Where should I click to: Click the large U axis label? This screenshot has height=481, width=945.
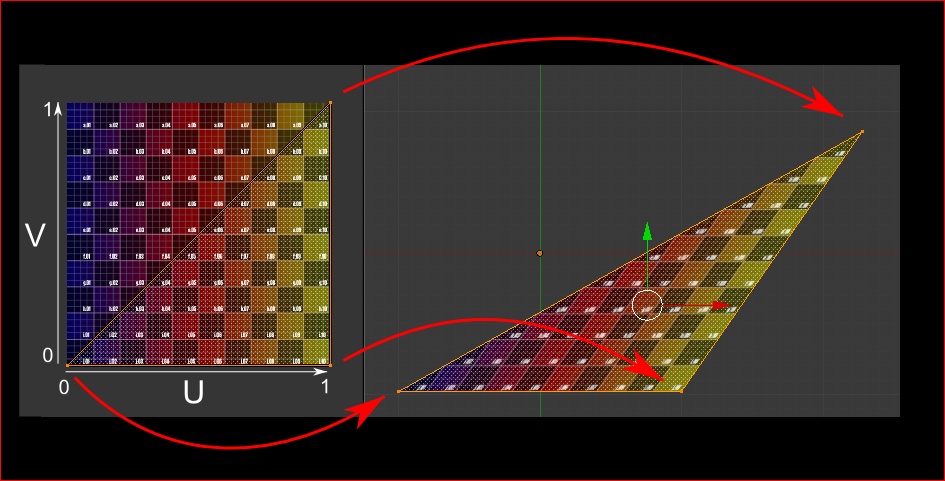click(x=193, y=393)
